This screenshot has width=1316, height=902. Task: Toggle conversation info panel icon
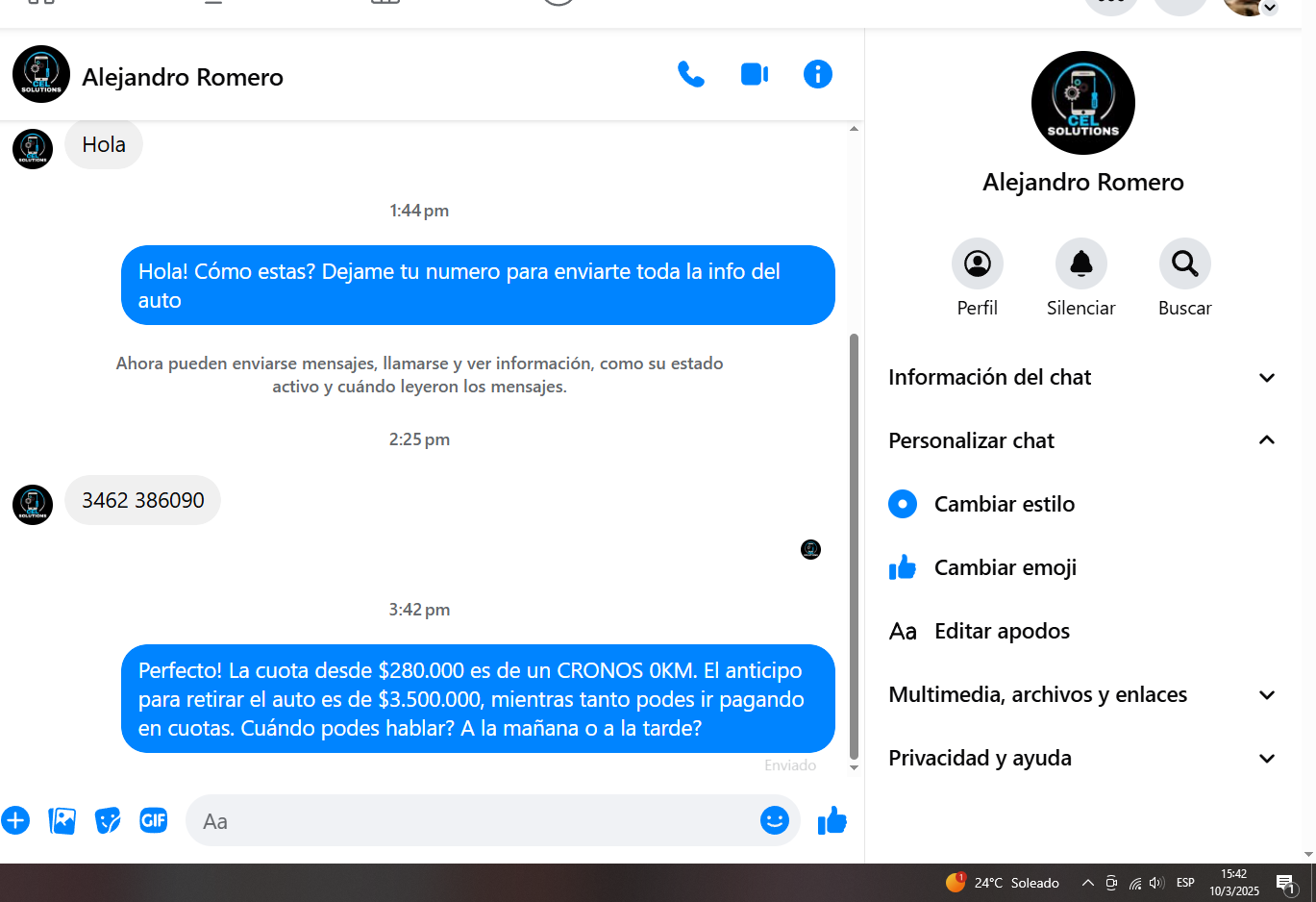(x=818, y=74)
